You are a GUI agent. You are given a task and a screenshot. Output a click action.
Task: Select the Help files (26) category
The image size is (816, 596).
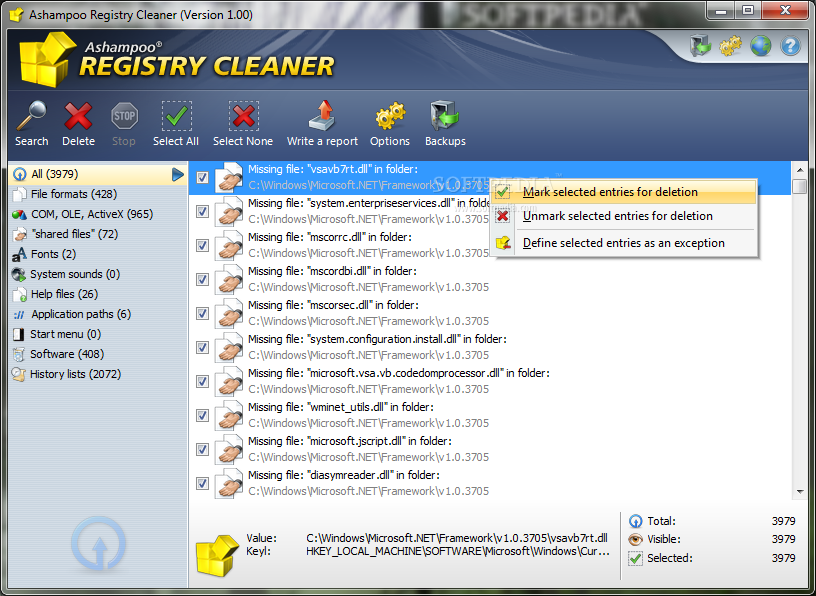click(x=98, y=294)
